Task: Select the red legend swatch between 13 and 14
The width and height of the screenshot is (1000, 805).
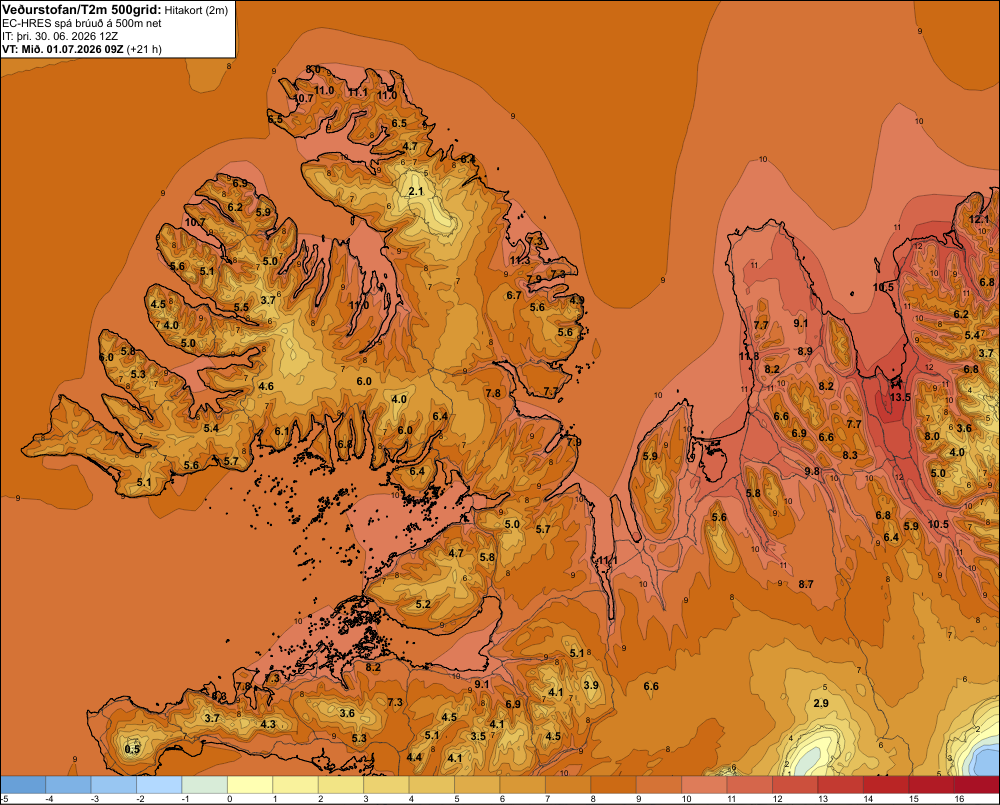Action: pyautogui.click(x=841, y=785)
